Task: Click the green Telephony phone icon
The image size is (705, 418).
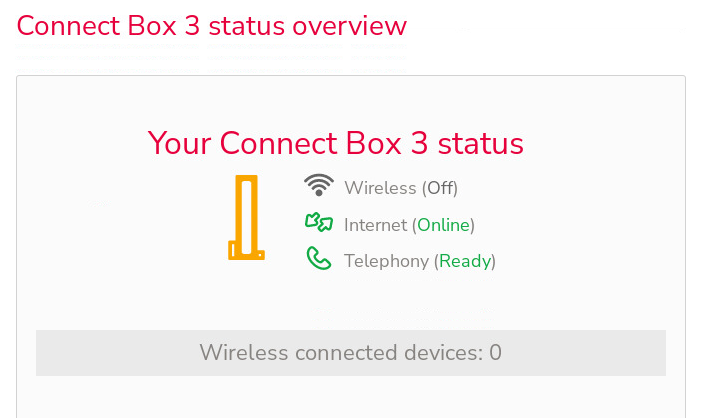Action: pos(319,260)
